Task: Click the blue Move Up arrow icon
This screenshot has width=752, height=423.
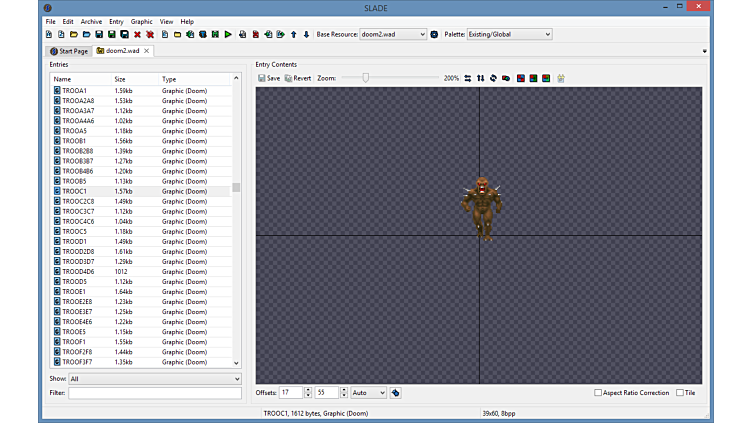Action: (x=293, y=34)
